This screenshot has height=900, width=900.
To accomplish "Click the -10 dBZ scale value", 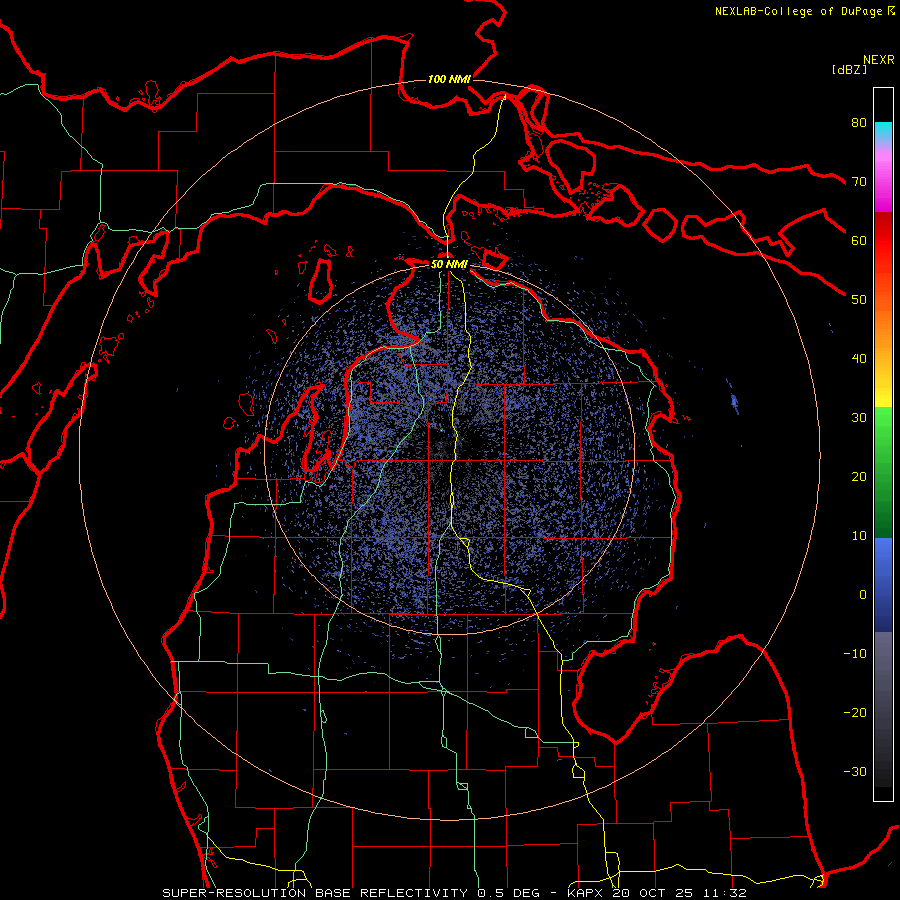I will click(855, 654).
